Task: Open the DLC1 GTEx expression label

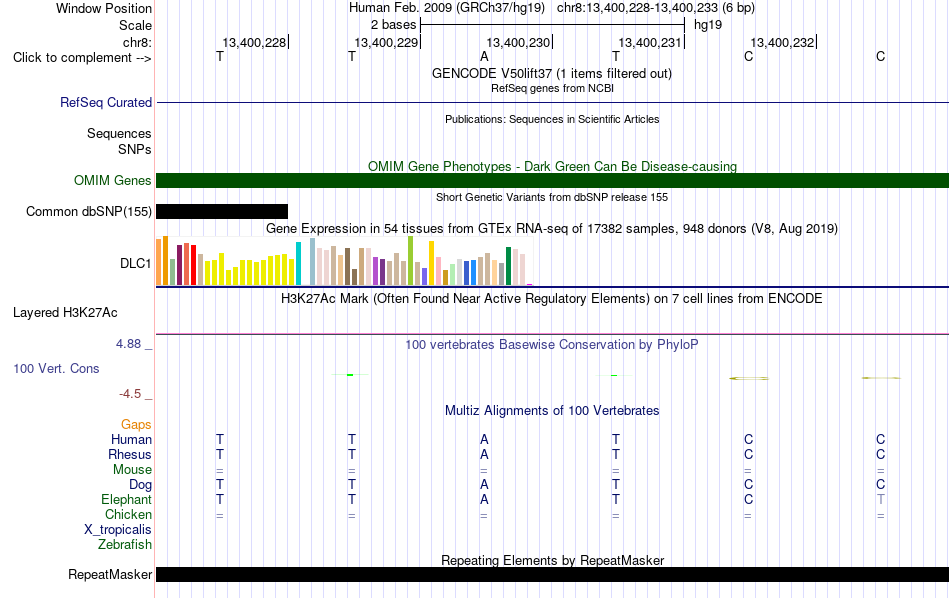Action: [x=135, y=264]
